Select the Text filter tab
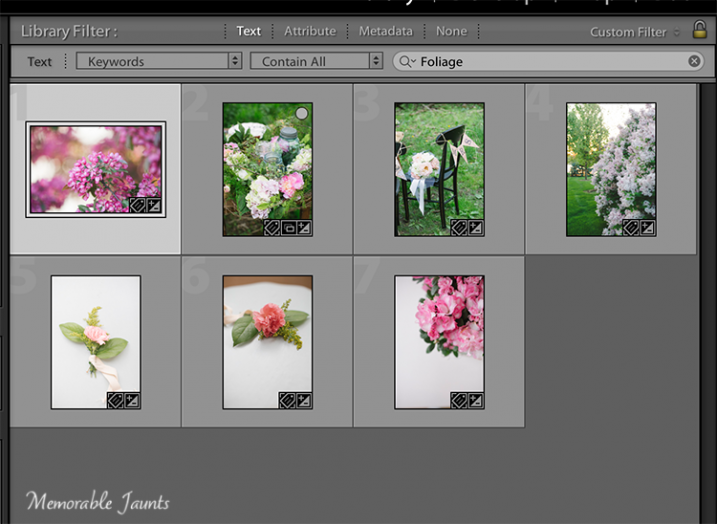 248,31
